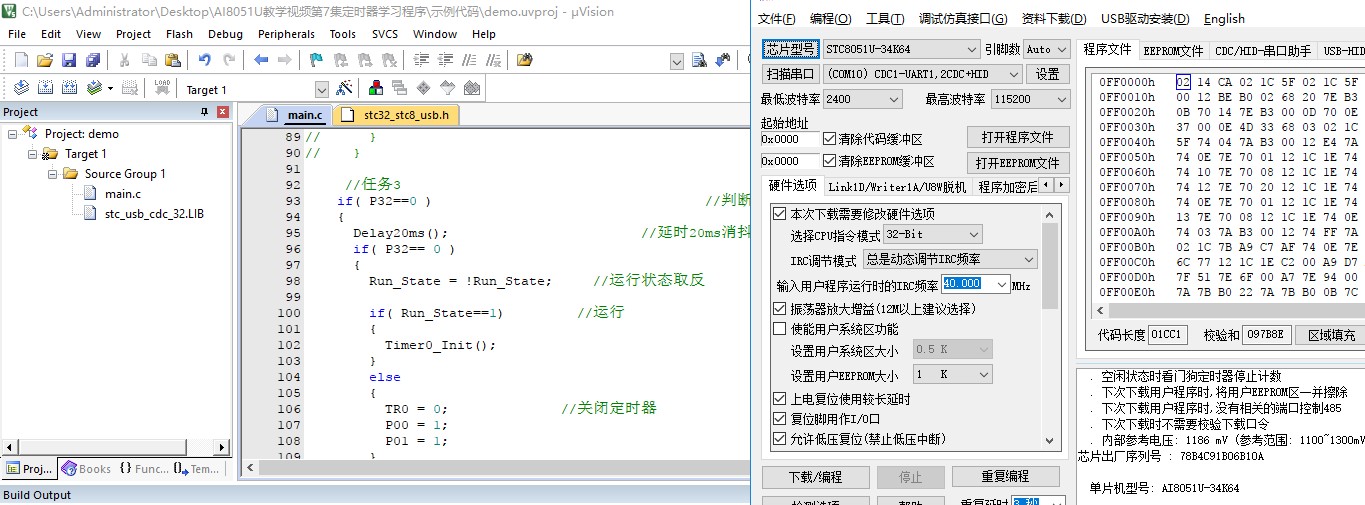Viewport: 1365px width, 505px height.
Task: Click the Batch Build layered icon
Action: pos(95,88)
